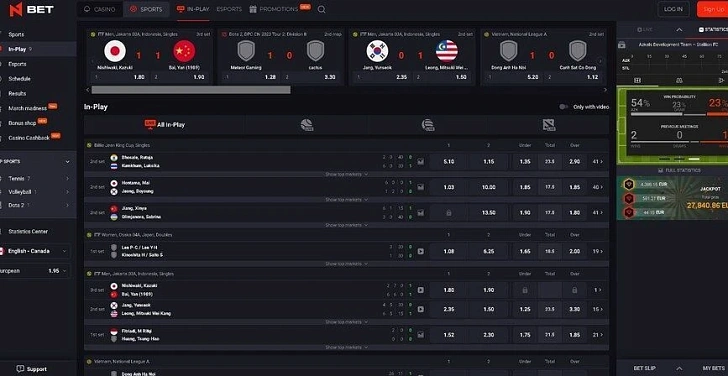Open the search magnifier icon
Viewport: 728px width, 376px height.
321,9
